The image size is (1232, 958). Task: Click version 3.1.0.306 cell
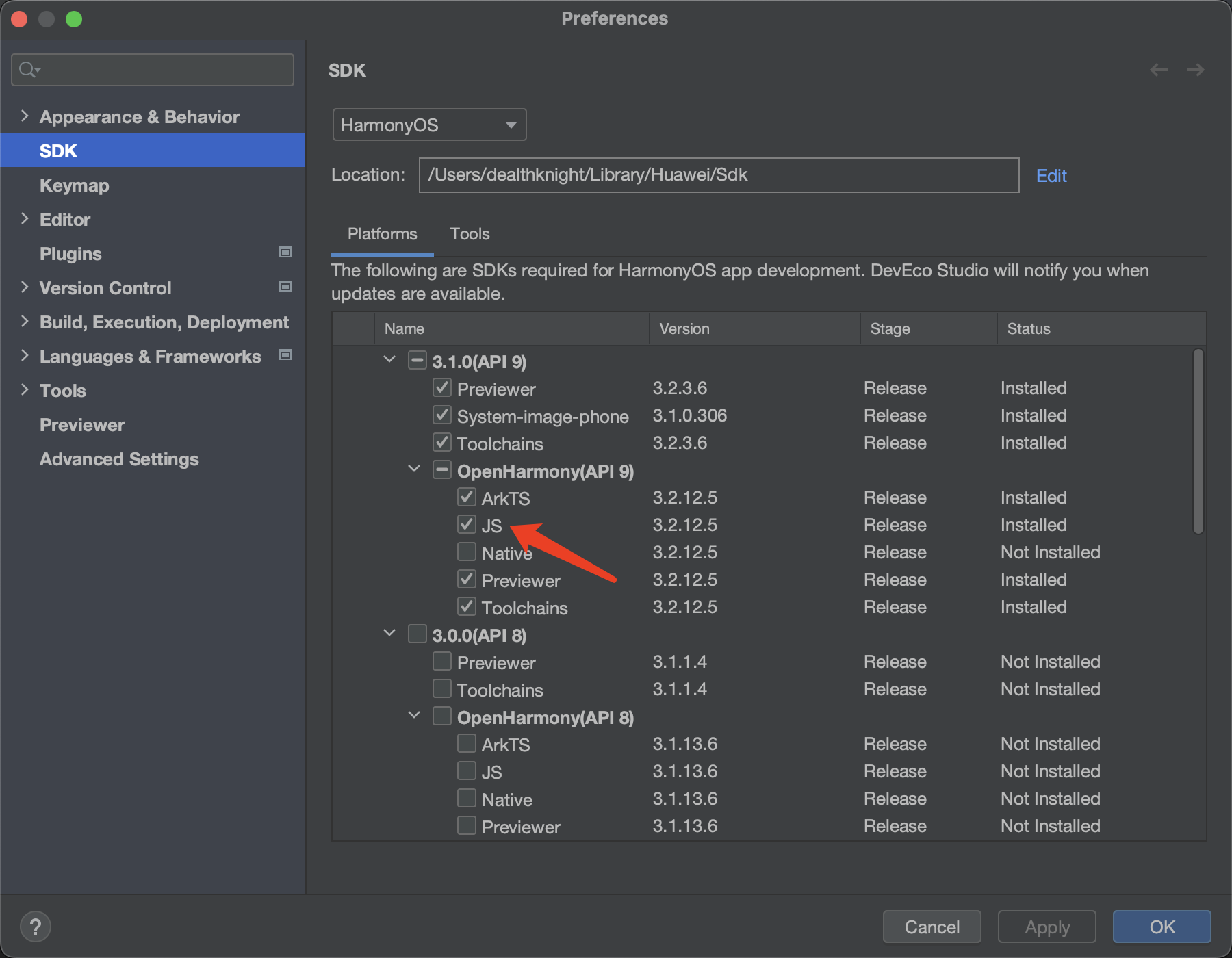point(689,415)
